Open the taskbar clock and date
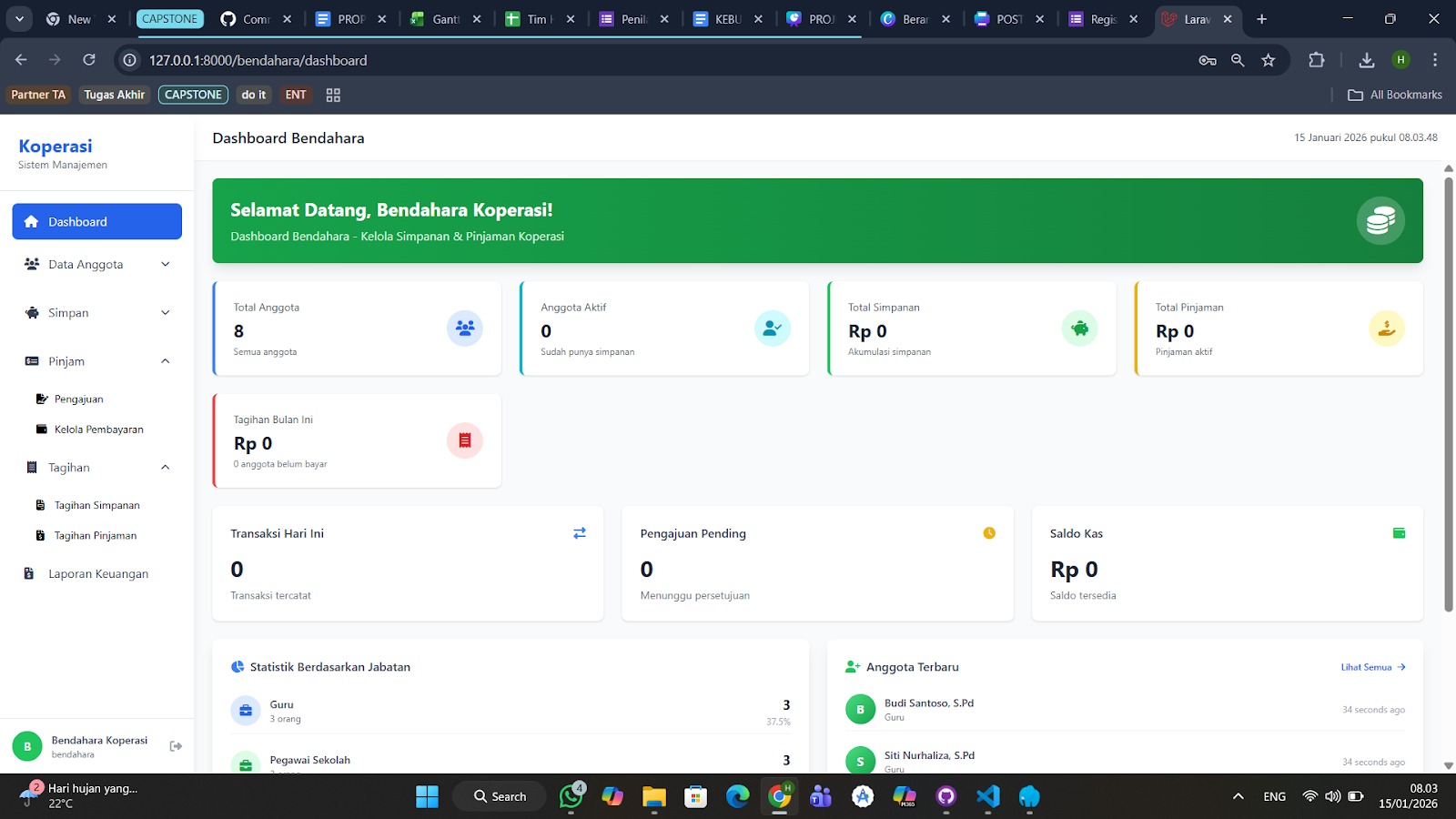 click(1408, 796)
